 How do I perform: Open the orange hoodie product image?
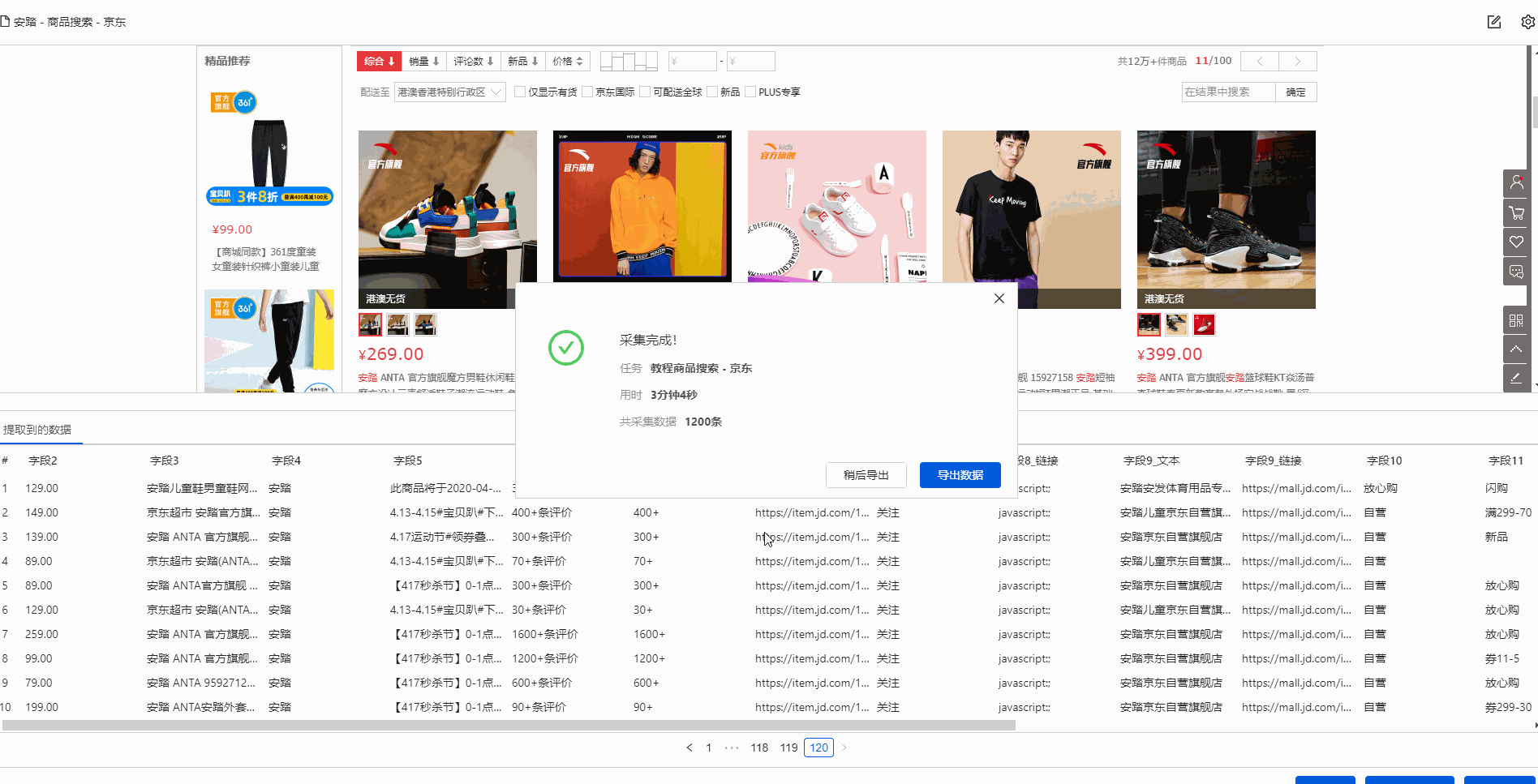pos(642,206)
